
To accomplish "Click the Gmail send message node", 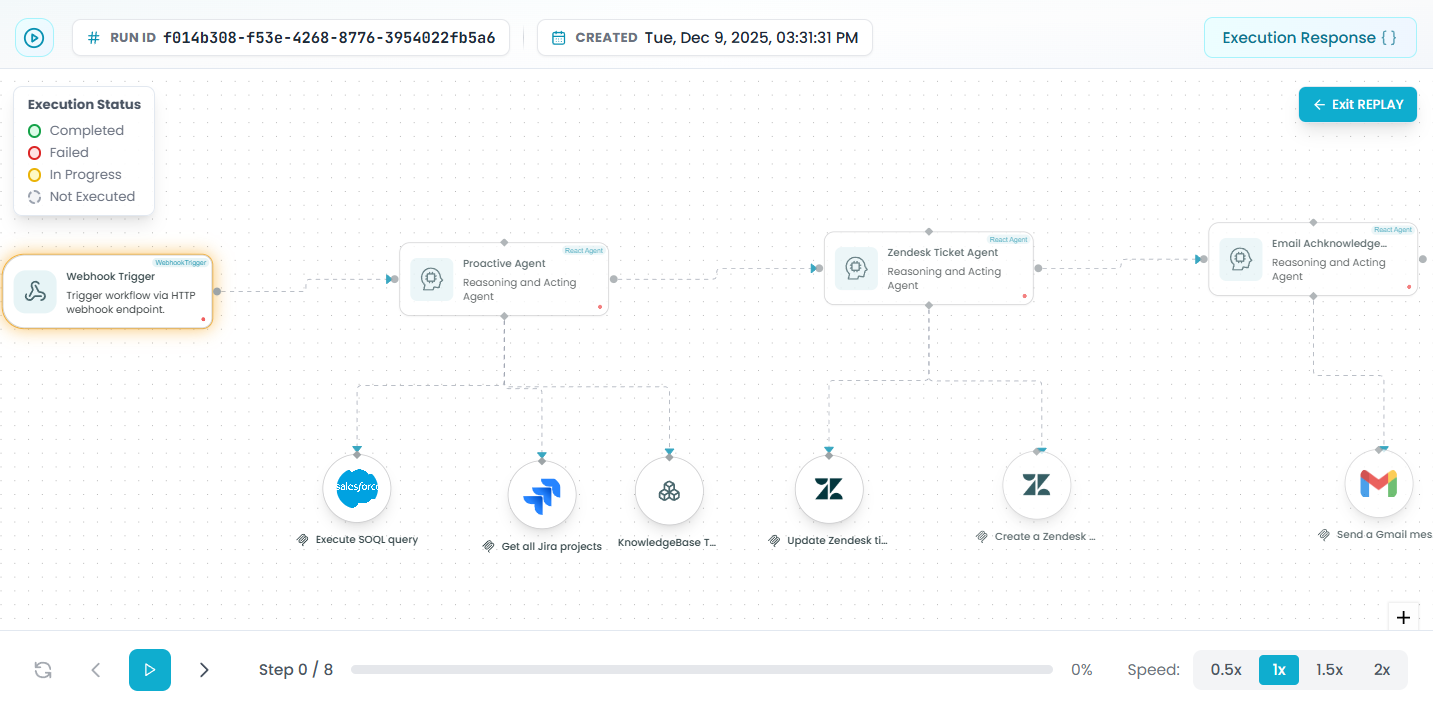I will coord(1378,484).
